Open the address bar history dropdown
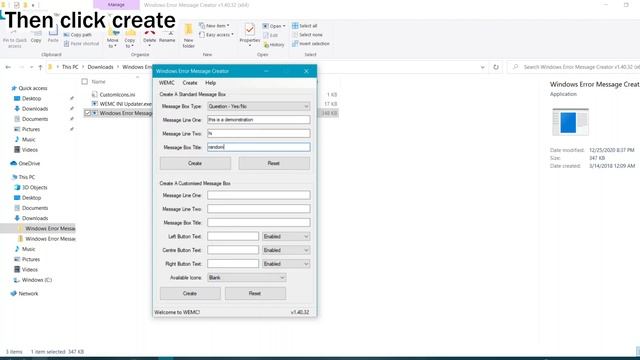Screen dimensions: 640x360 tap(482, 67)
